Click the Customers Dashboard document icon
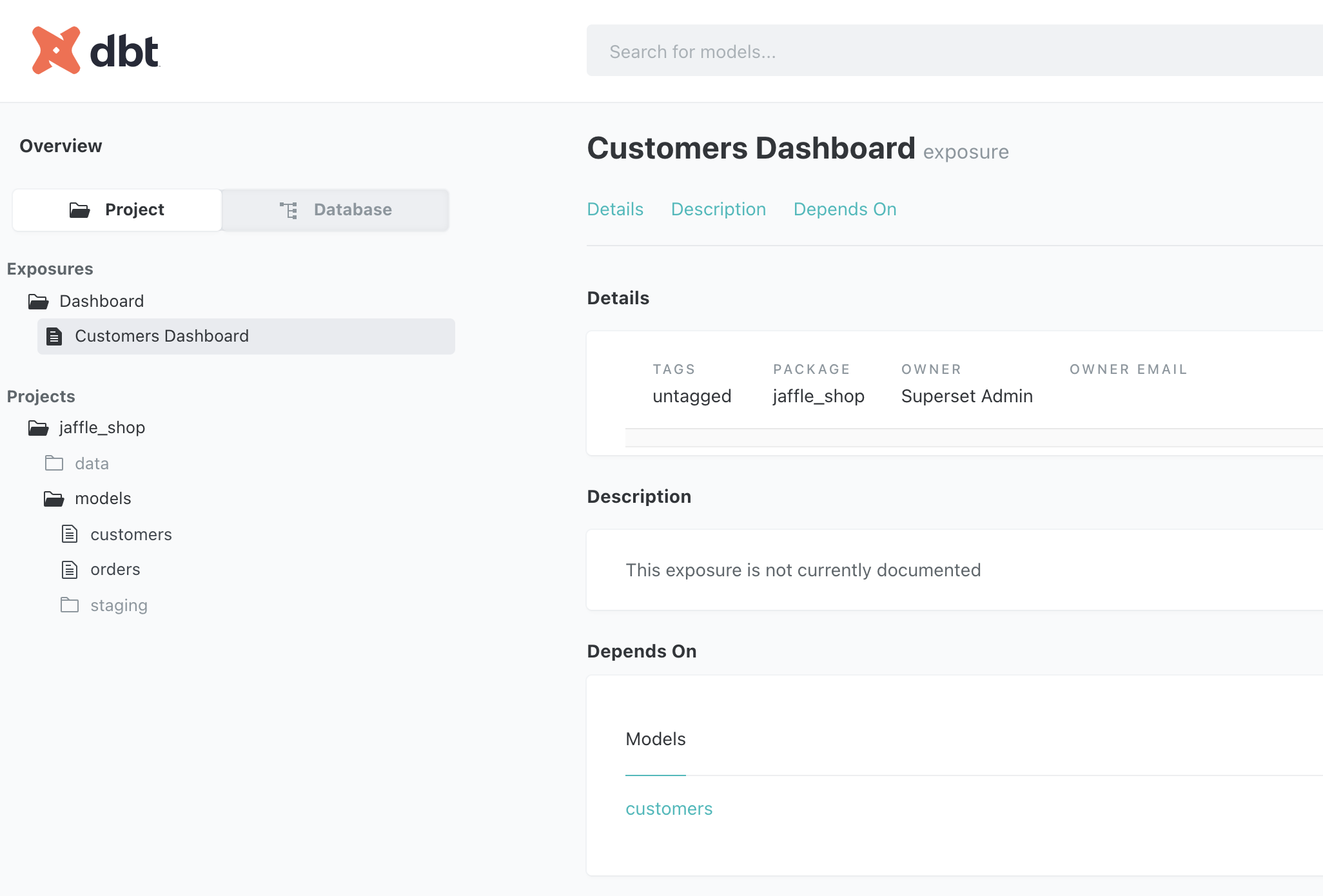This screenshot has height=896, width=1323. pyautogui.click(x=55, y=336)
